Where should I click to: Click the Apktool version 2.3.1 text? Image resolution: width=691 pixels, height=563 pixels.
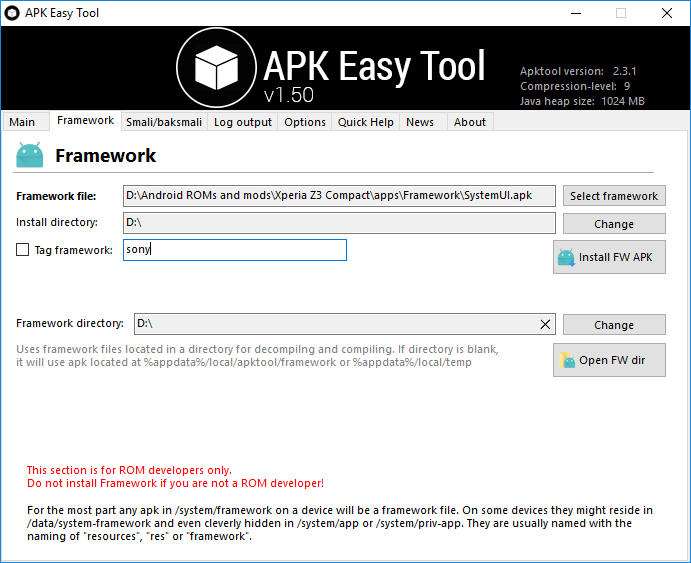coord(578,71)
